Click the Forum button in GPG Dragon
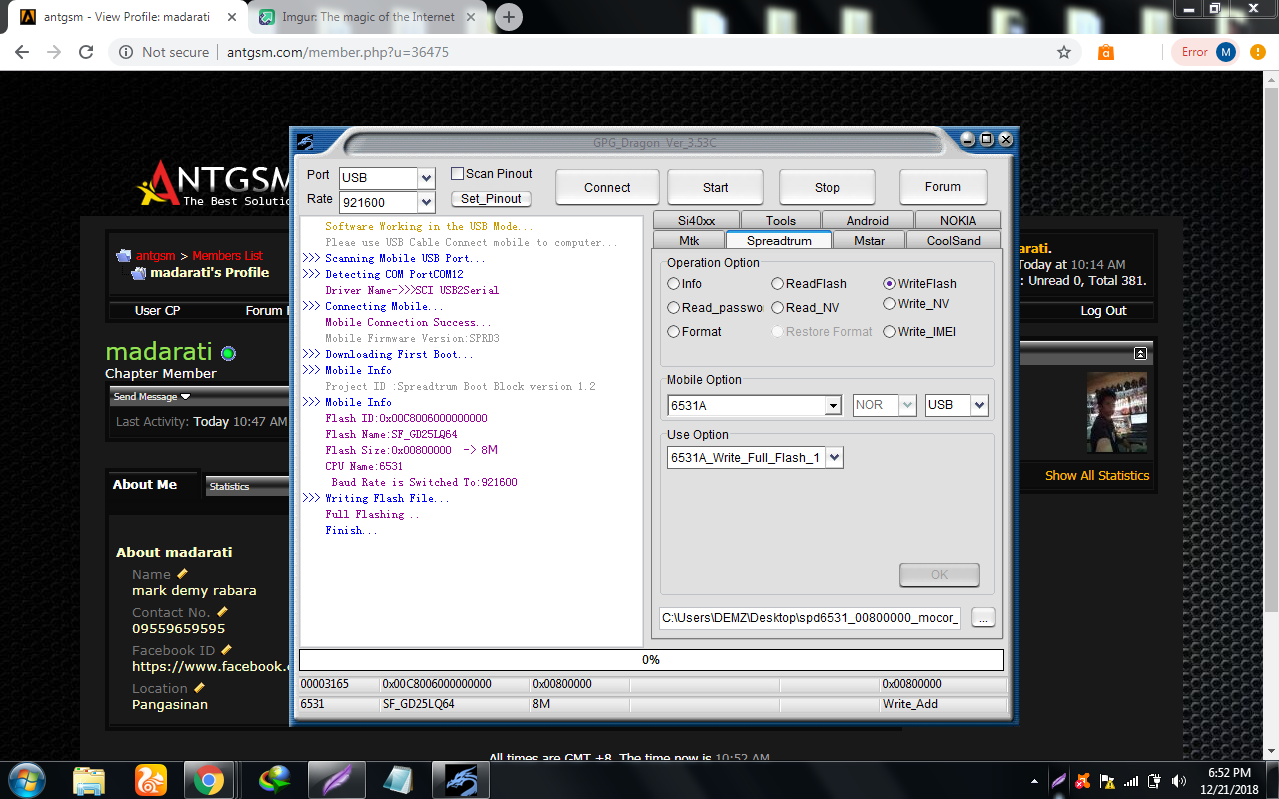The height and width of the screenshot is (799, 1279). click(942, 187)
